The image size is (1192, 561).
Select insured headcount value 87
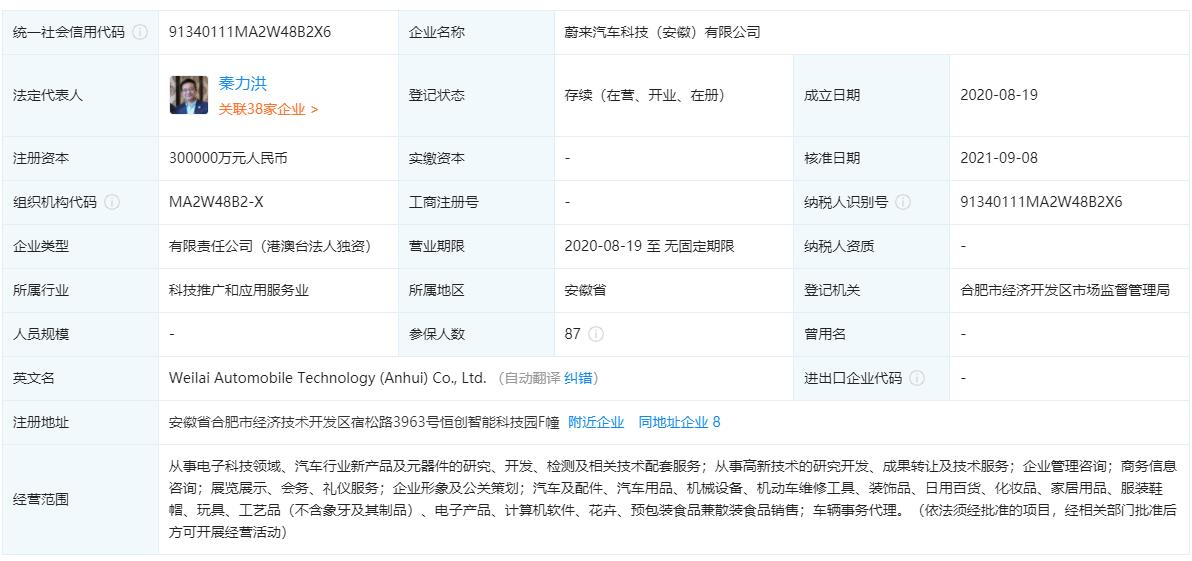(x=572, y=334)
